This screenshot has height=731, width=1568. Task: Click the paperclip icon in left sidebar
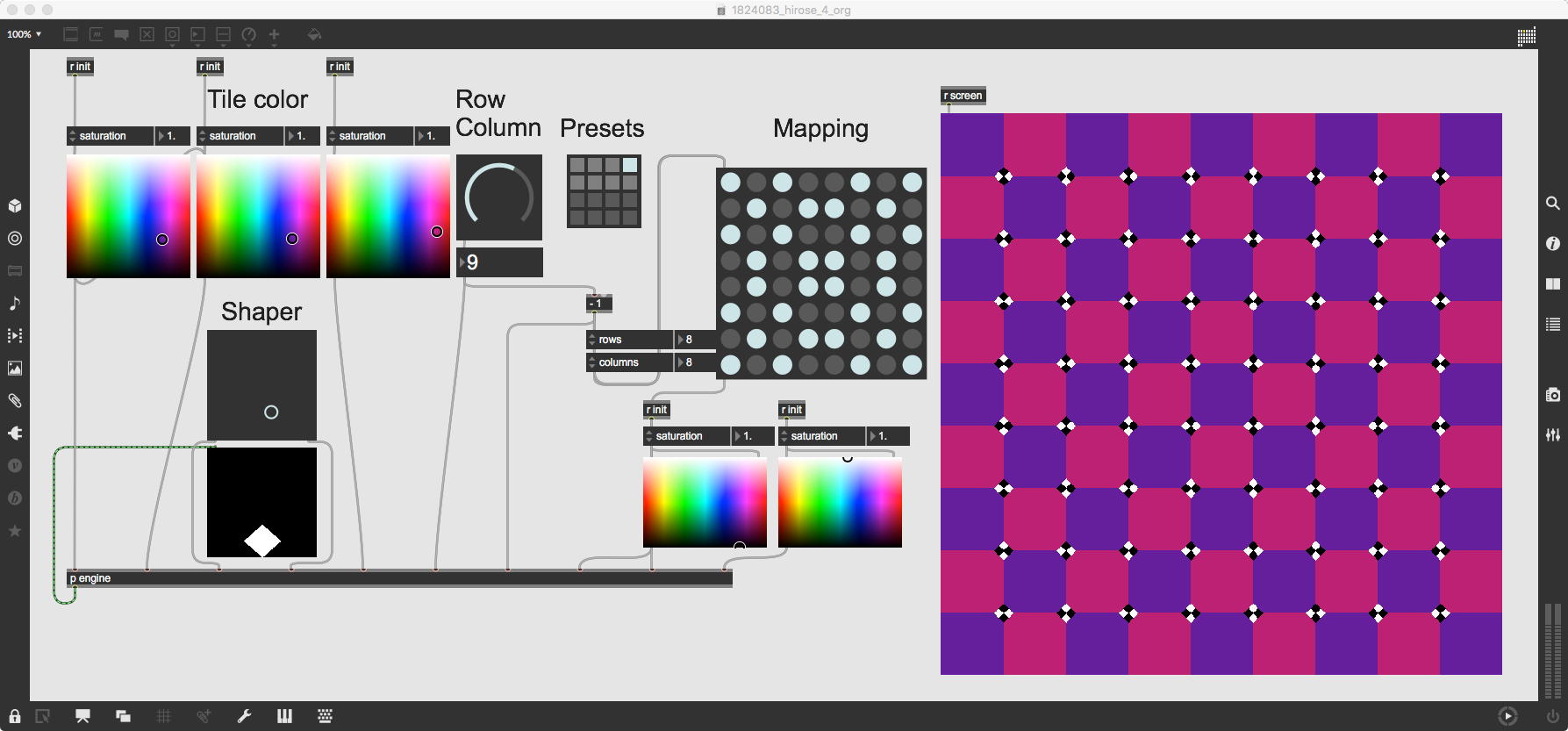tap(15, 400)
